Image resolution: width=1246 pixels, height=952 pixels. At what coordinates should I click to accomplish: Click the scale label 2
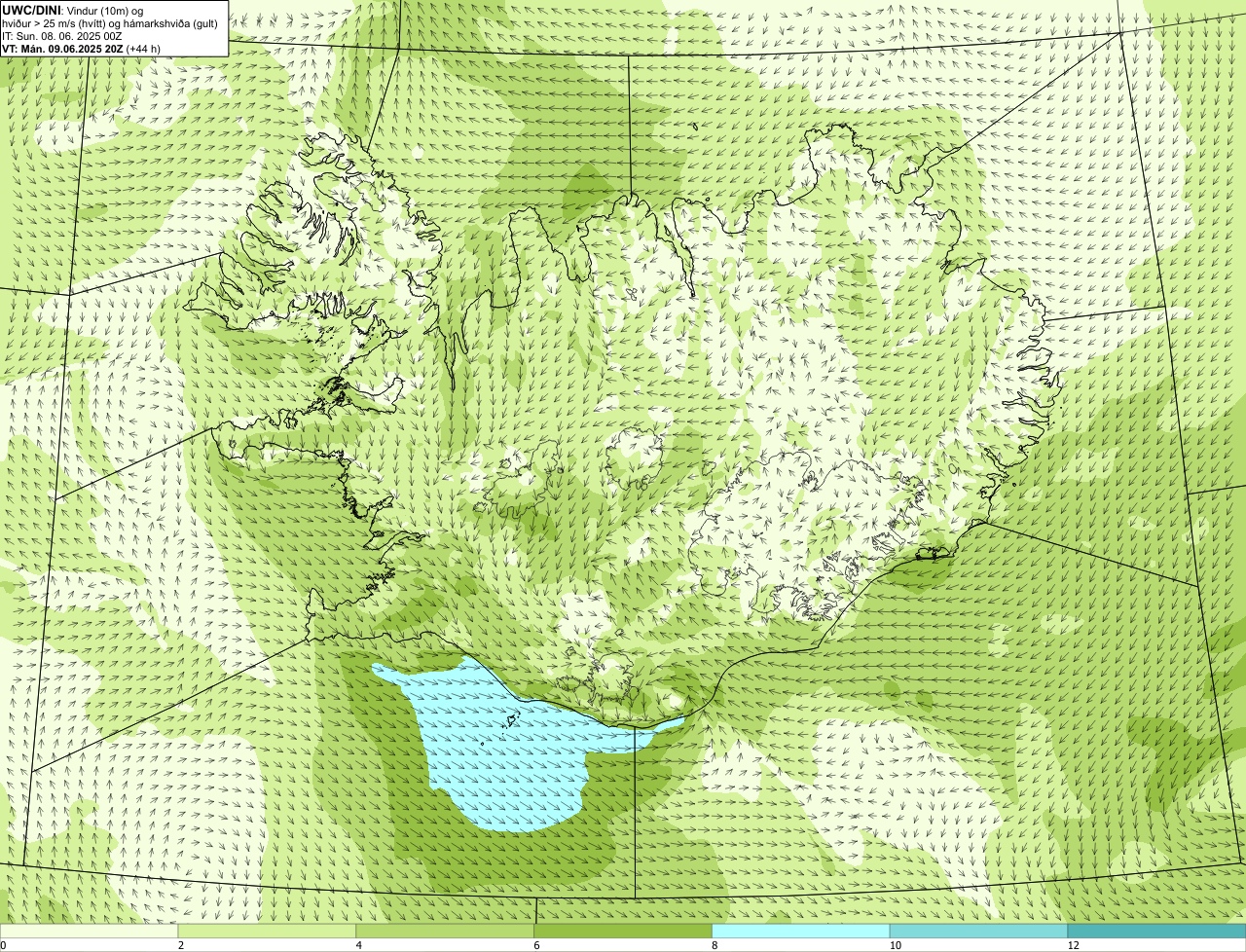(x=181, y=945)
